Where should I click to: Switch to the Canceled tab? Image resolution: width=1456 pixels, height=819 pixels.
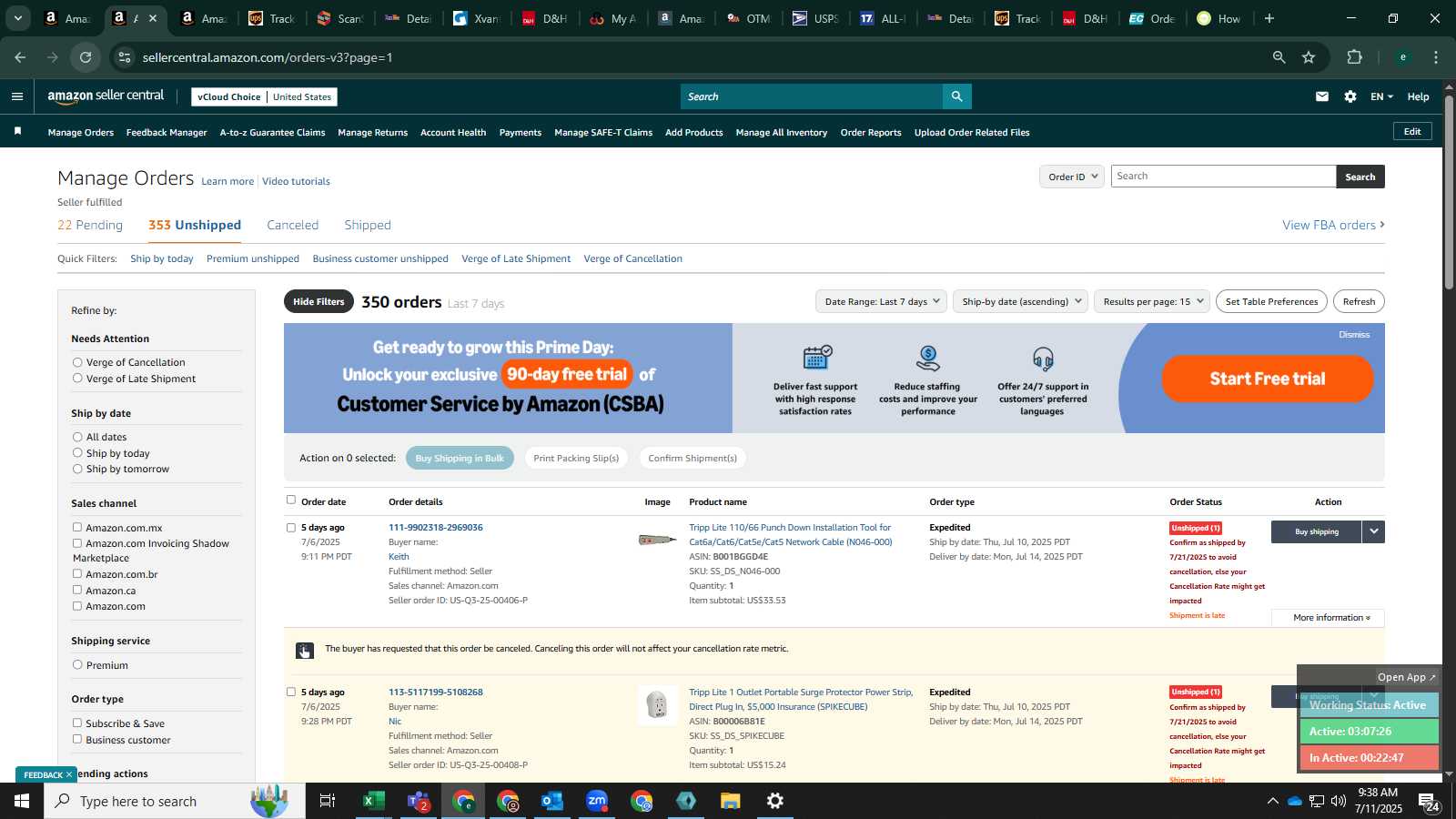pyautogui.click(x=293, y=225)
